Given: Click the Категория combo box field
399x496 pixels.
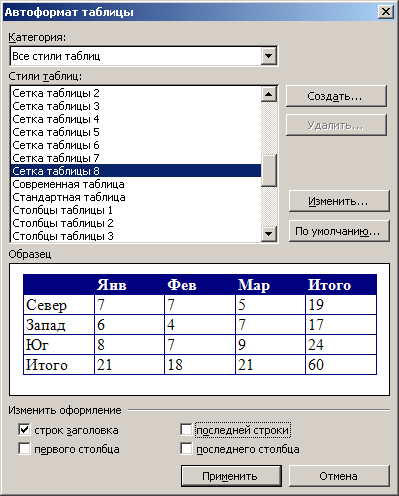Looking at the screenshot, I should 144,56.
